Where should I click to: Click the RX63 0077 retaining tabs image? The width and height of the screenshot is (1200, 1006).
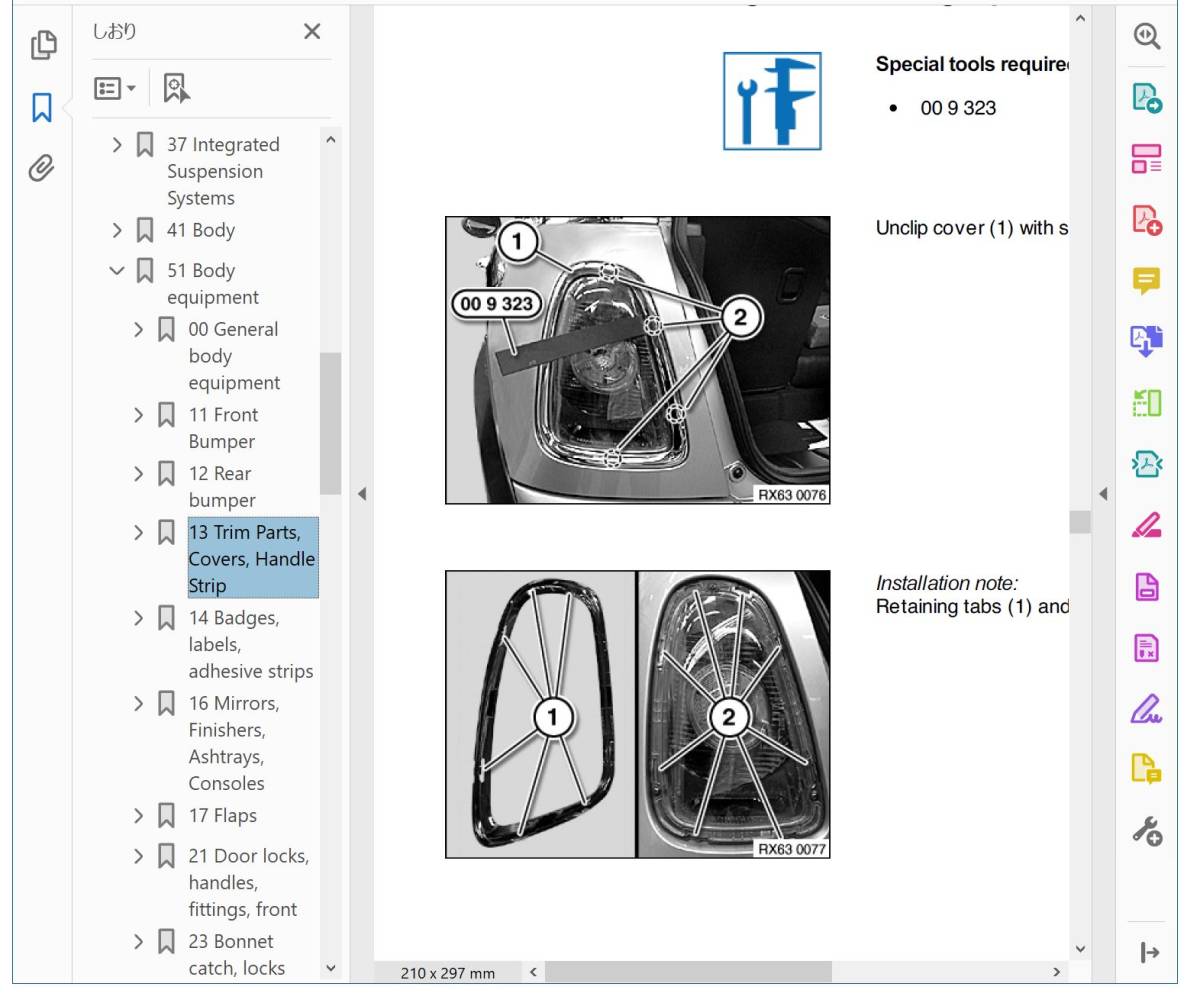click(637, 714)
